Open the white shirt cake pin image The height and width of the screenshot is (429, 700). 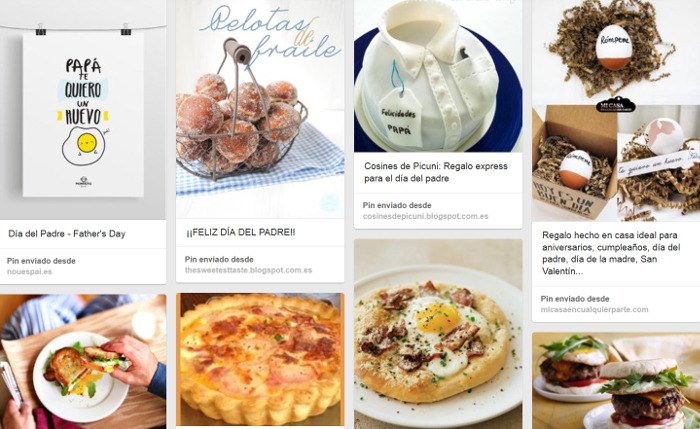point(438,76)
